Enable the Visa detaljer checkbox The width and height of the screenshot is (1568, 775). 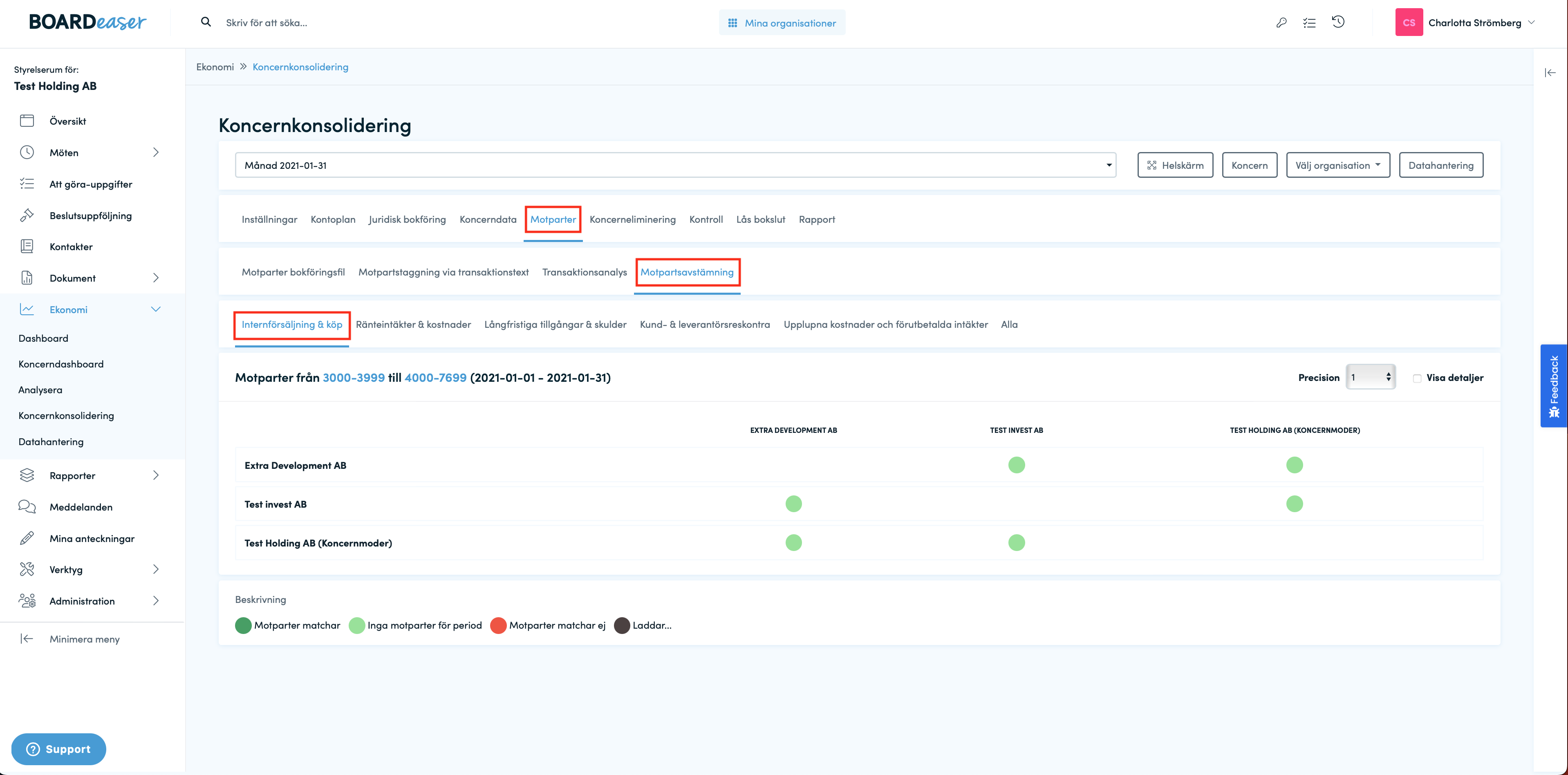pos(1417,378)
